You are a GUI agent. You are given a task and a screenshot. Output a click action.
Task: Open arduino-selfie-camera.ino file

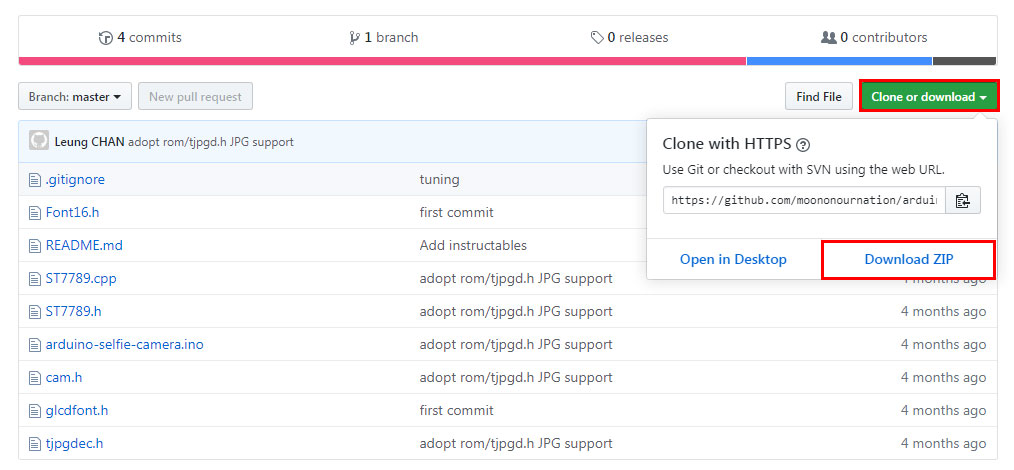(x=124, y=344)
